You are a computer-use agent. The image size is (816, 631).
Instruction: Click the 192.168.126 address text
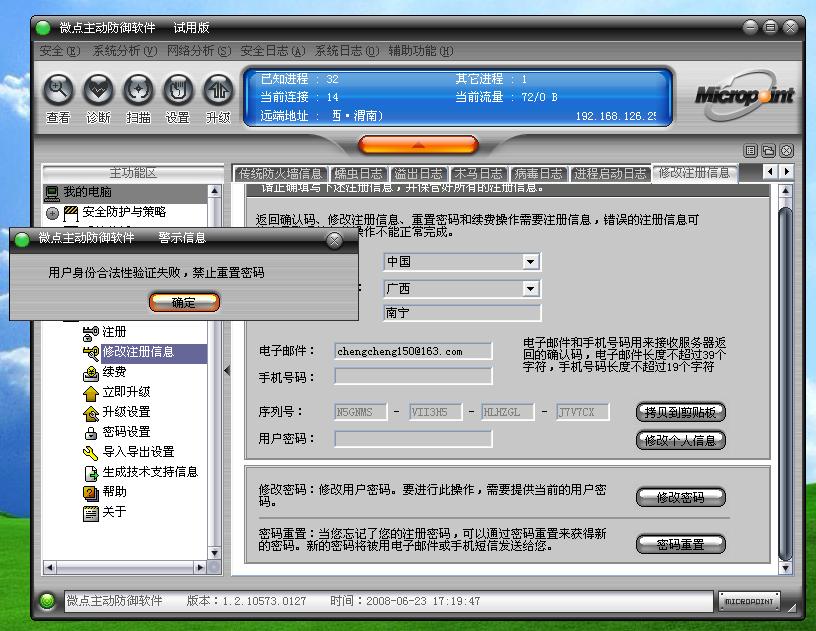(616, 116)
